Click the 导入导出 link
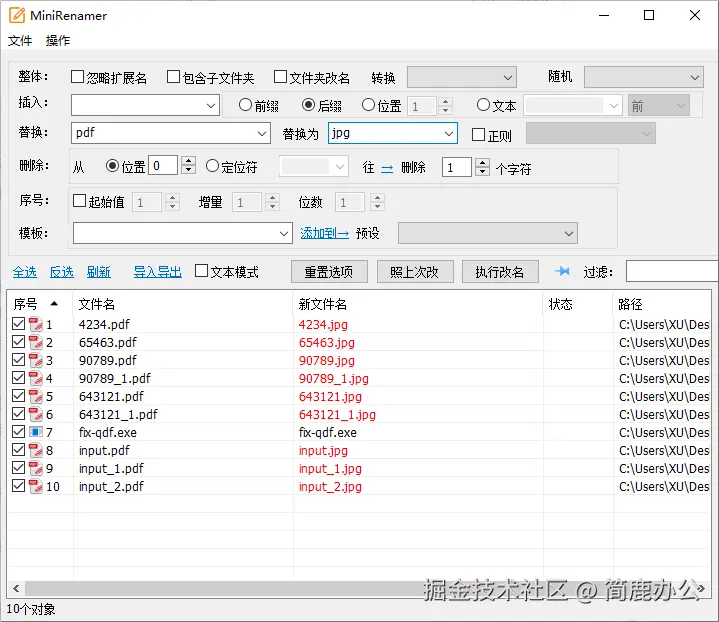719x622 pixels. click(x=158, y=272)
